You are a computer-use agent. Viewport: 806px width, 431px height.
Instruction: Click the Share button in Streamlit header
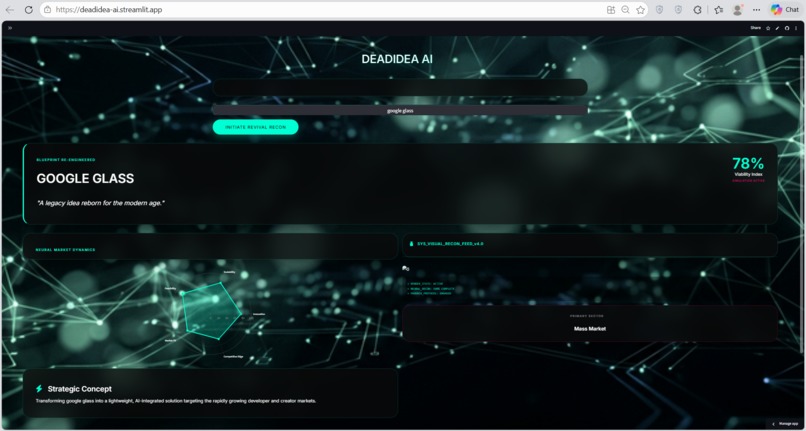pyautogui.click(x=755, y=28)
